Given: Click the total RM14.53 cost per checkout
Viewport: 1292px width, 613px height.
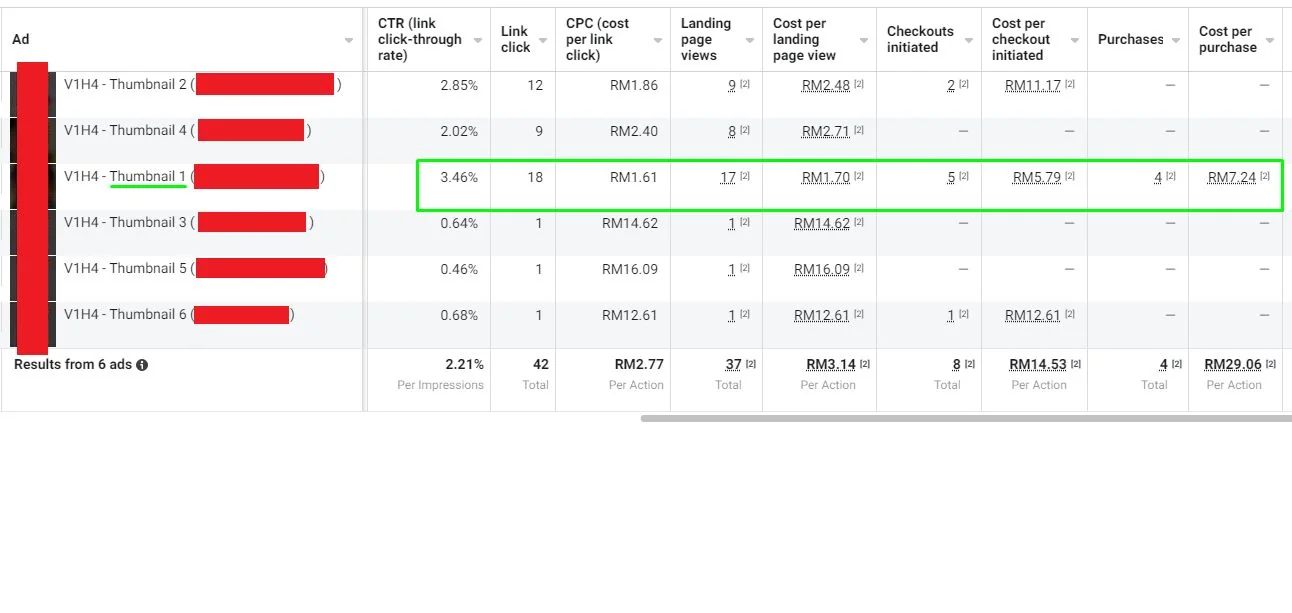Looking at the screenshot, I should pyautogui.click(x=1038, y=364).
